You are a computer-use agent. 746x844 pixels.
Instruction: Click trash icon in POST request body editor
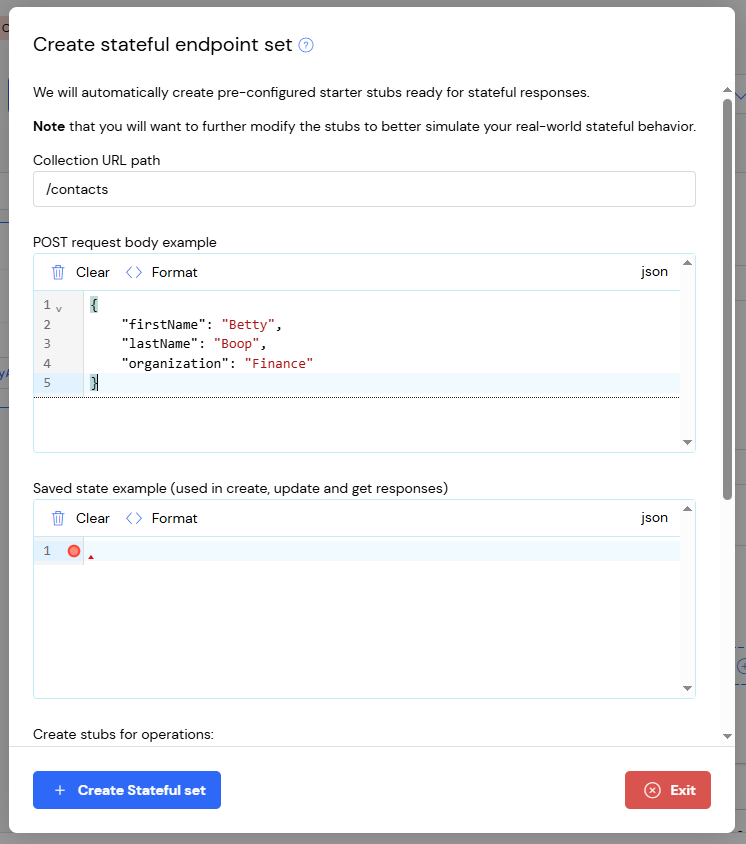pyautogui.click(x=58, y=272)
